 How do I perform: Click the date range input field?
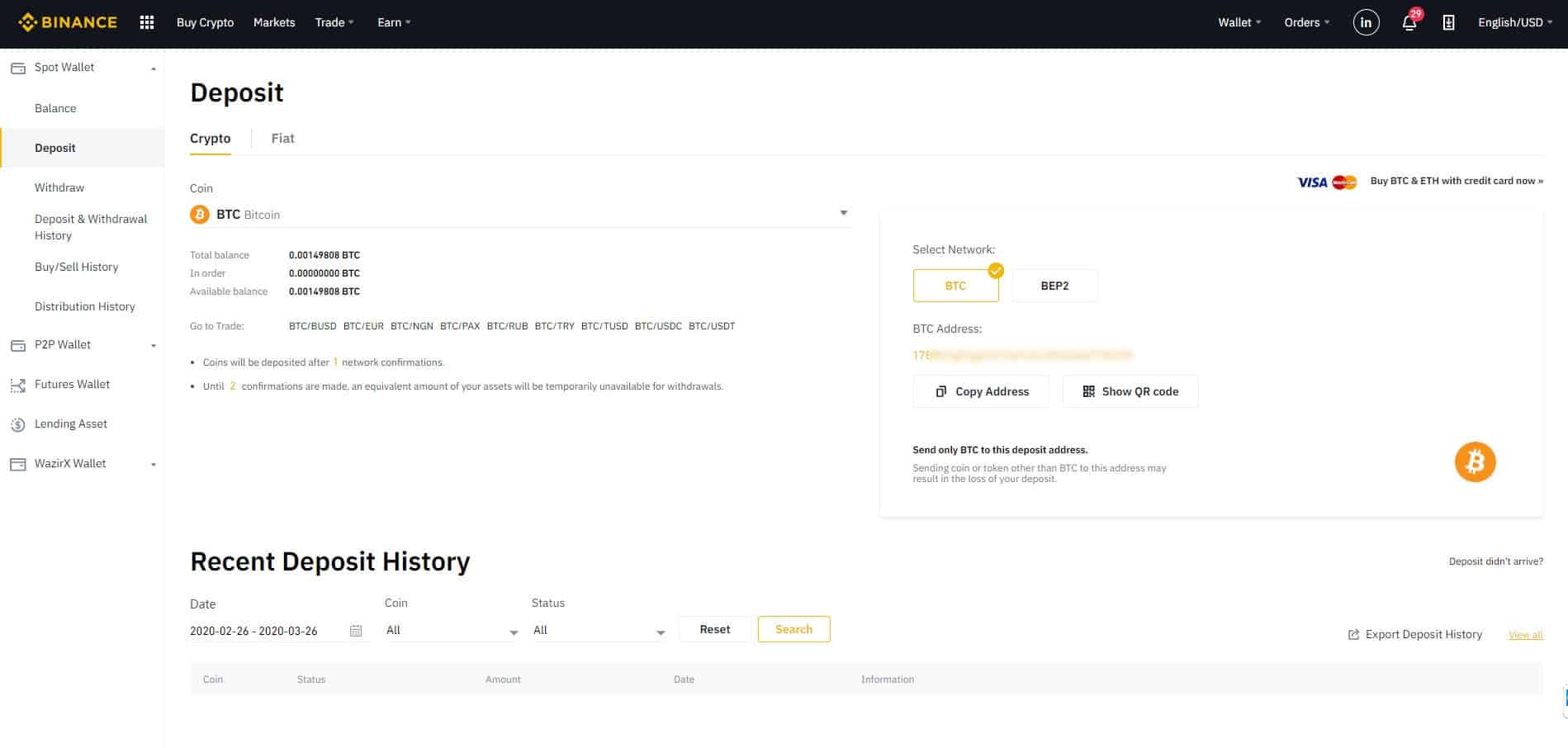[x=277, y=631]
